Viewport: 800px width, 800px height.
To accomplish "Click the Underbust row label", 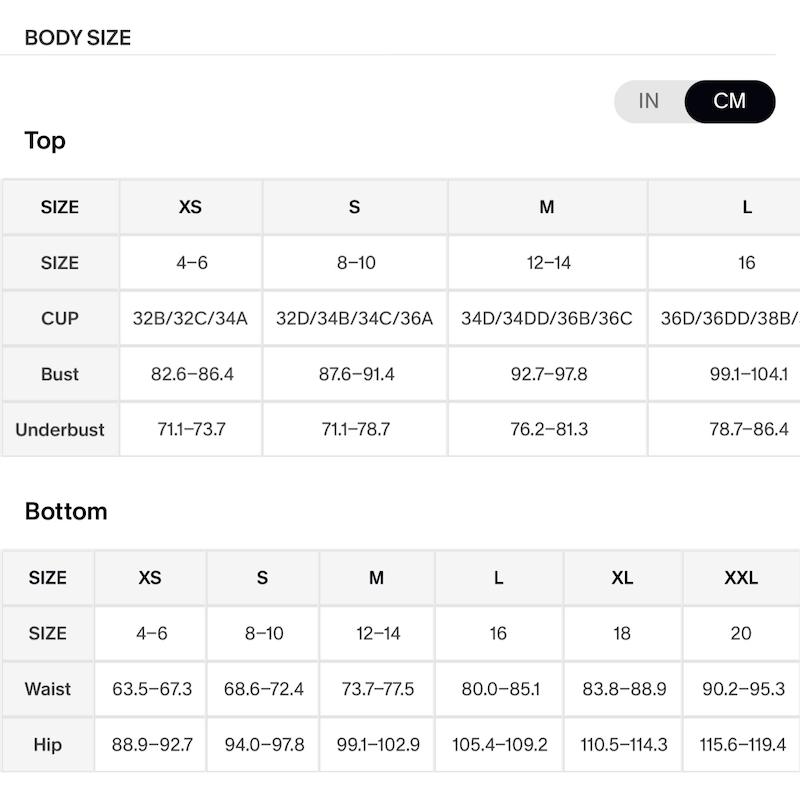I will pyautogui.click(x=60, y=430).
